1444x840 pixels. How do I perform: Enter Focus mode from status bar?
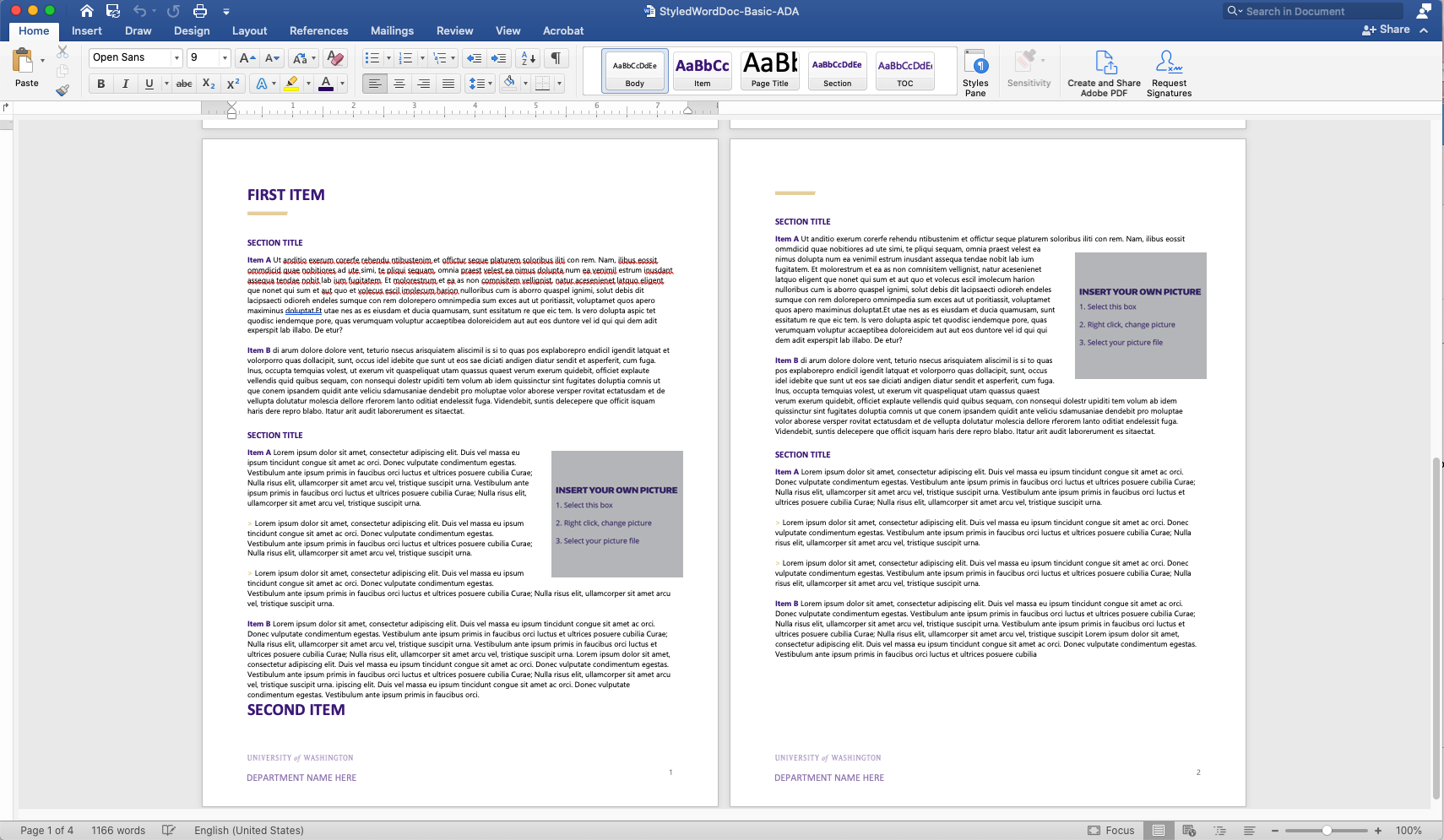[1111, 831]
